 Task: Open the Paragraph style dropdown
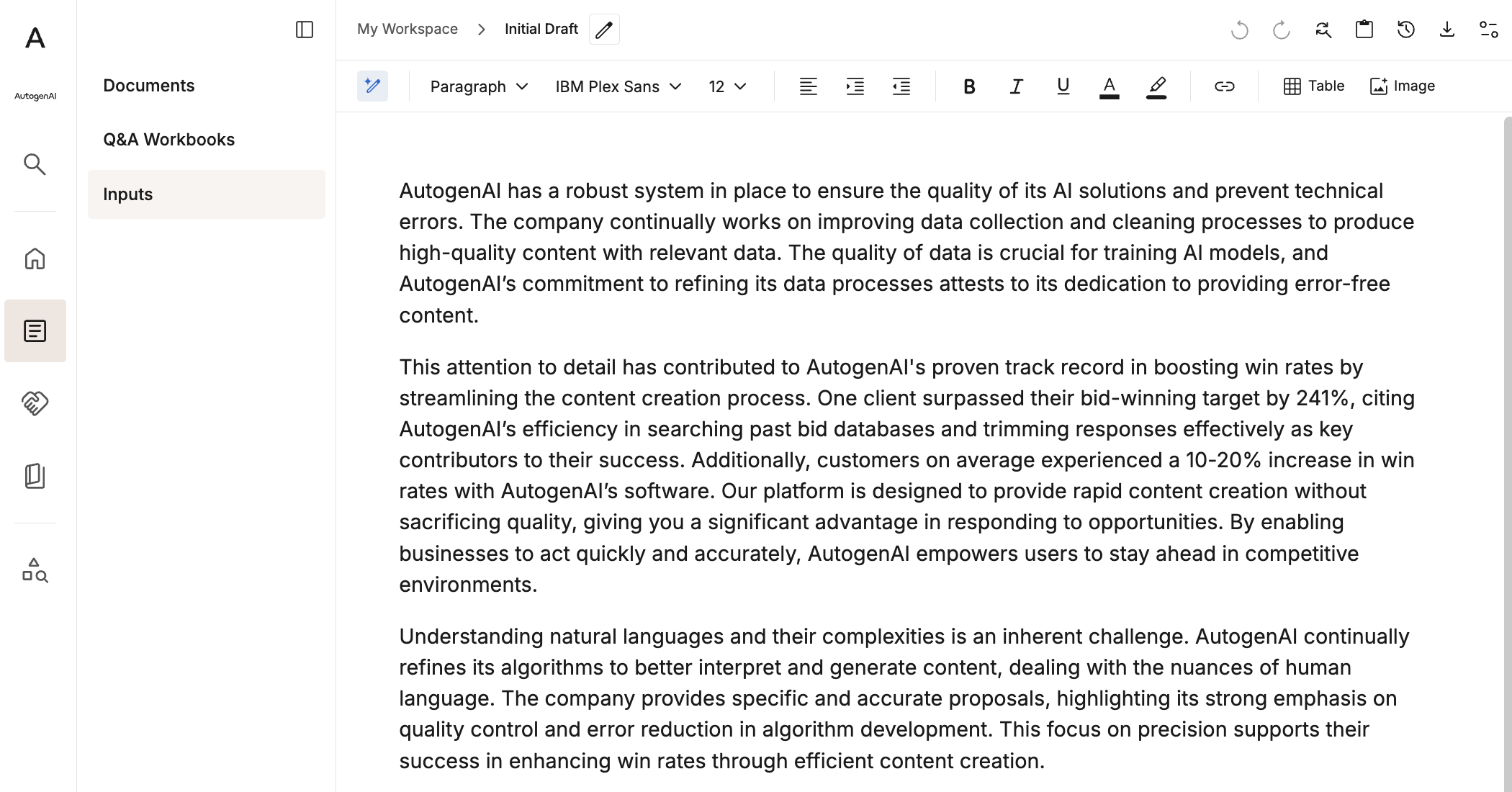[x=479, y=86]
